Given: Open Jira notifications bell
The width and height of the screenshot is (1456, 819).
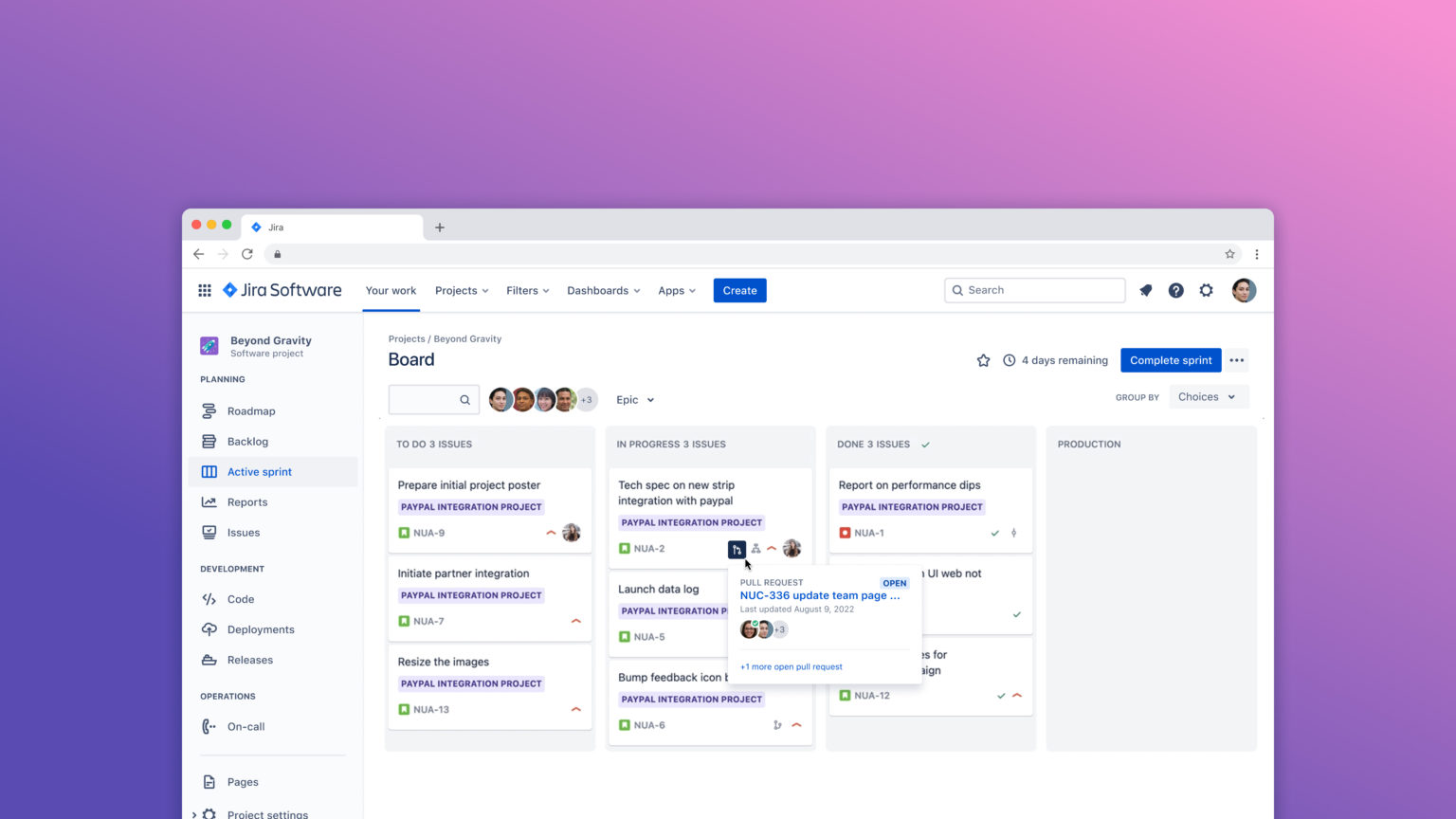Looking at the screenshot, I should pyautogui.click(x=1145, y=290).
